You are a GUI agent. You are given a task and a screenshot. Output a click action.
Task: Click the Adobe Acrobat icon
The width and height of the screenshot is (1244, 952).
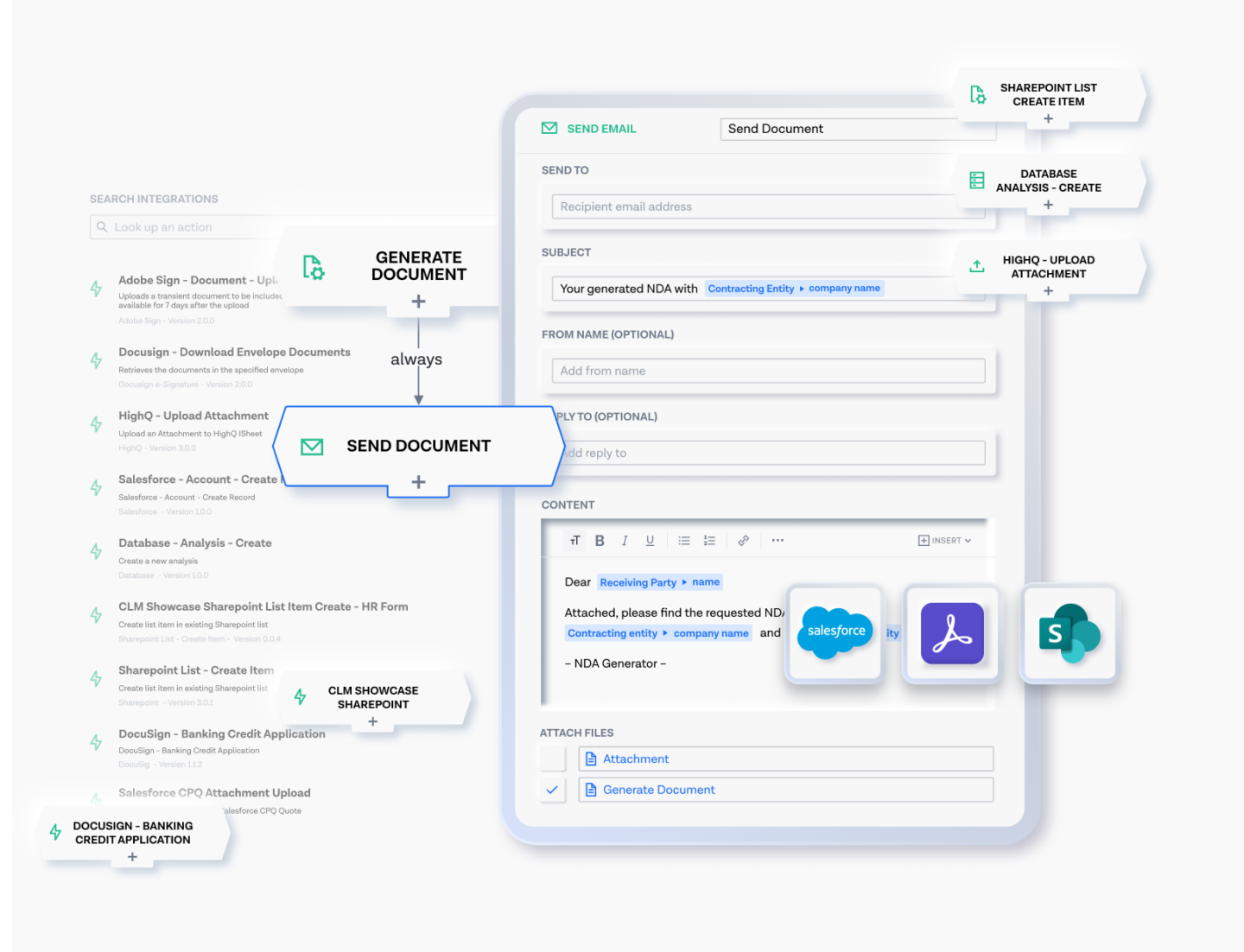951,632
